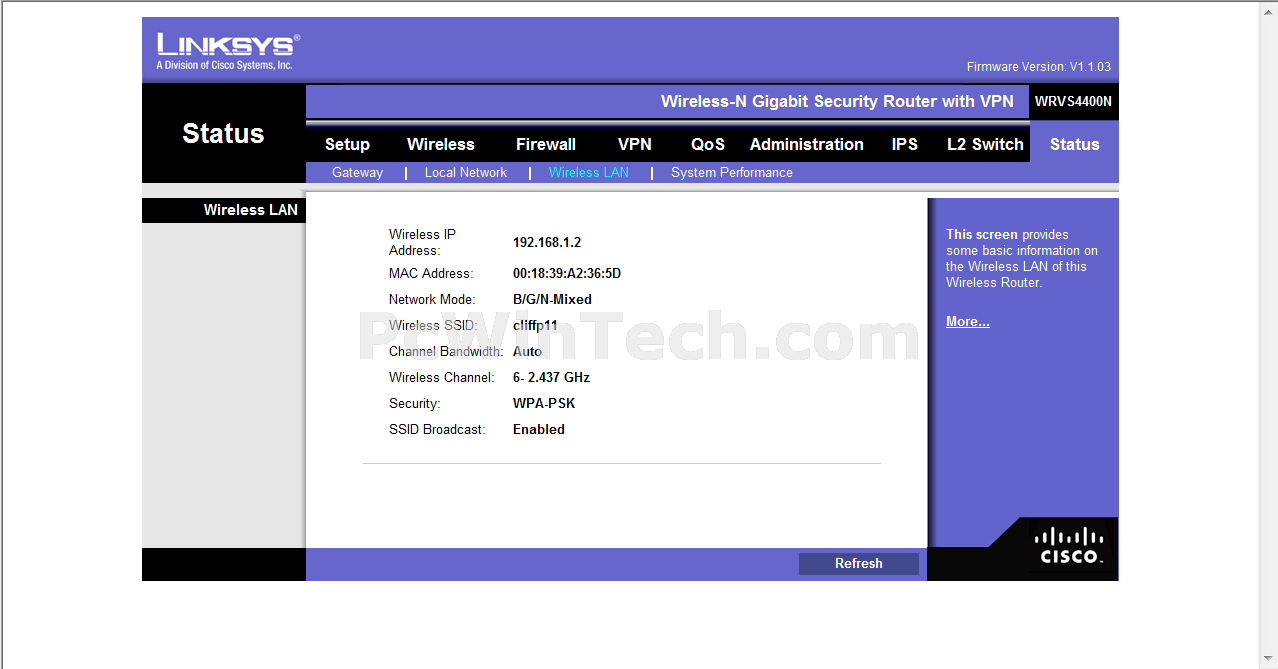Image resolution: width=1278 pixels, height=669 pixels.
Task: Click the SSID Broadcast label
Action: (437, 429)
